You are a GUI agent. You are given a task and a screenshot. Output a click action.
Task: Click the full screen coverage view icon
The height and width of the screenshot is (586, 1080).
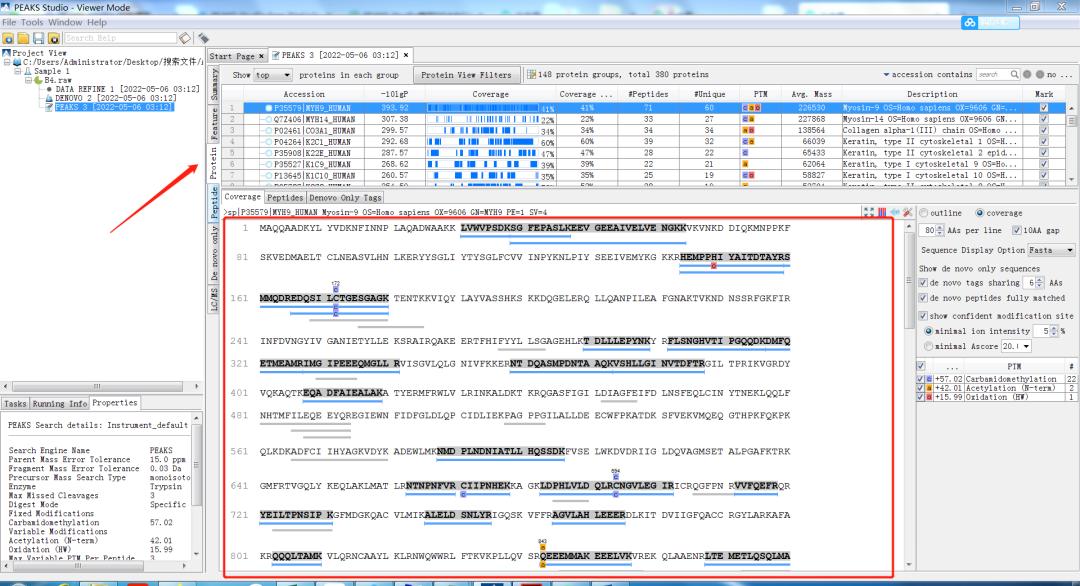coord(868,212)
